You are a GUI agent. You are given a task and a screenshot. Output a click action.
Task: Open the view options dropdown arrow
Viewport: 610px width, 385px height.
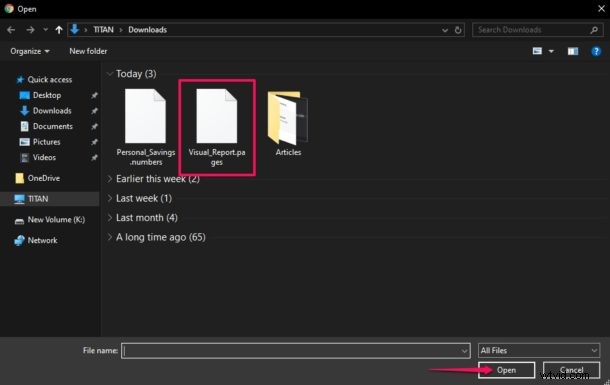click(x=551, y=51)
